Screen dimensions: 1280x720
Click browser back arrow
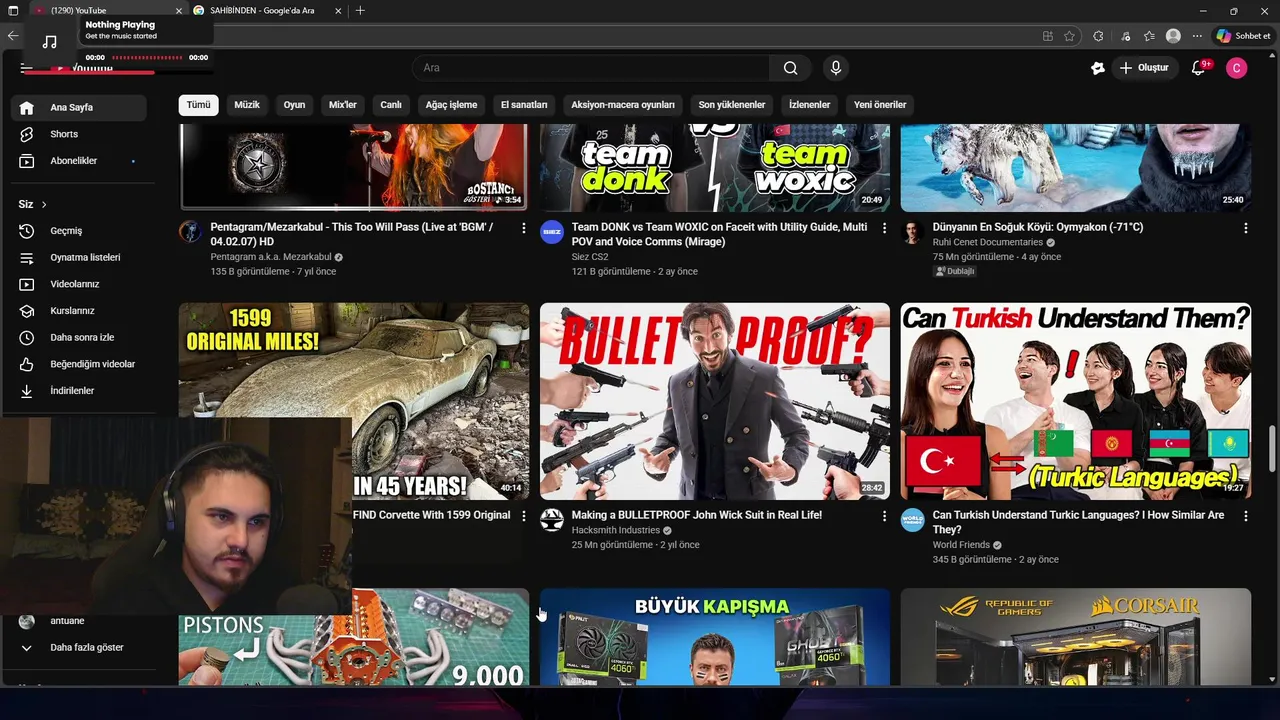click(x=12, y=36)
